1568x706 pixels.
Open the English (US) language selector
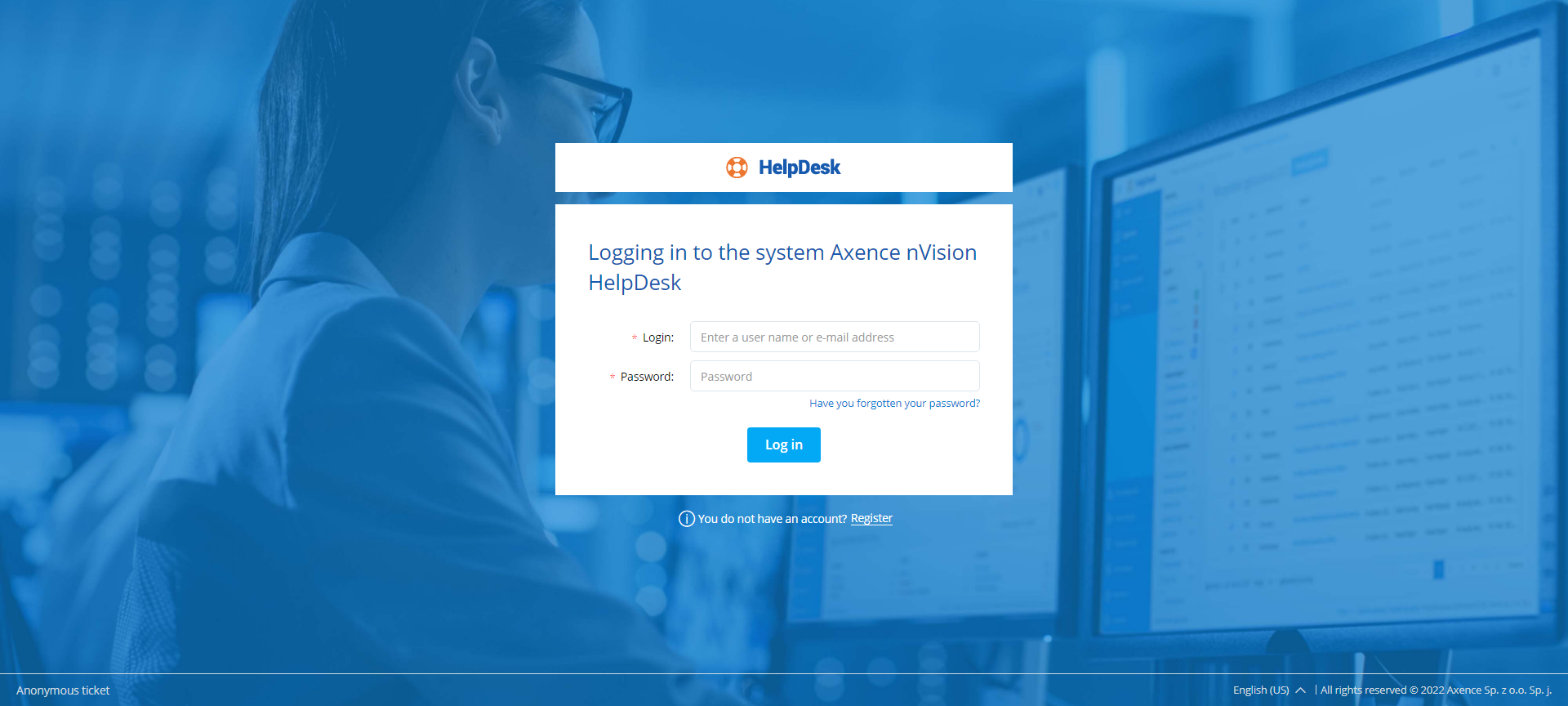tap(1260, 690)
